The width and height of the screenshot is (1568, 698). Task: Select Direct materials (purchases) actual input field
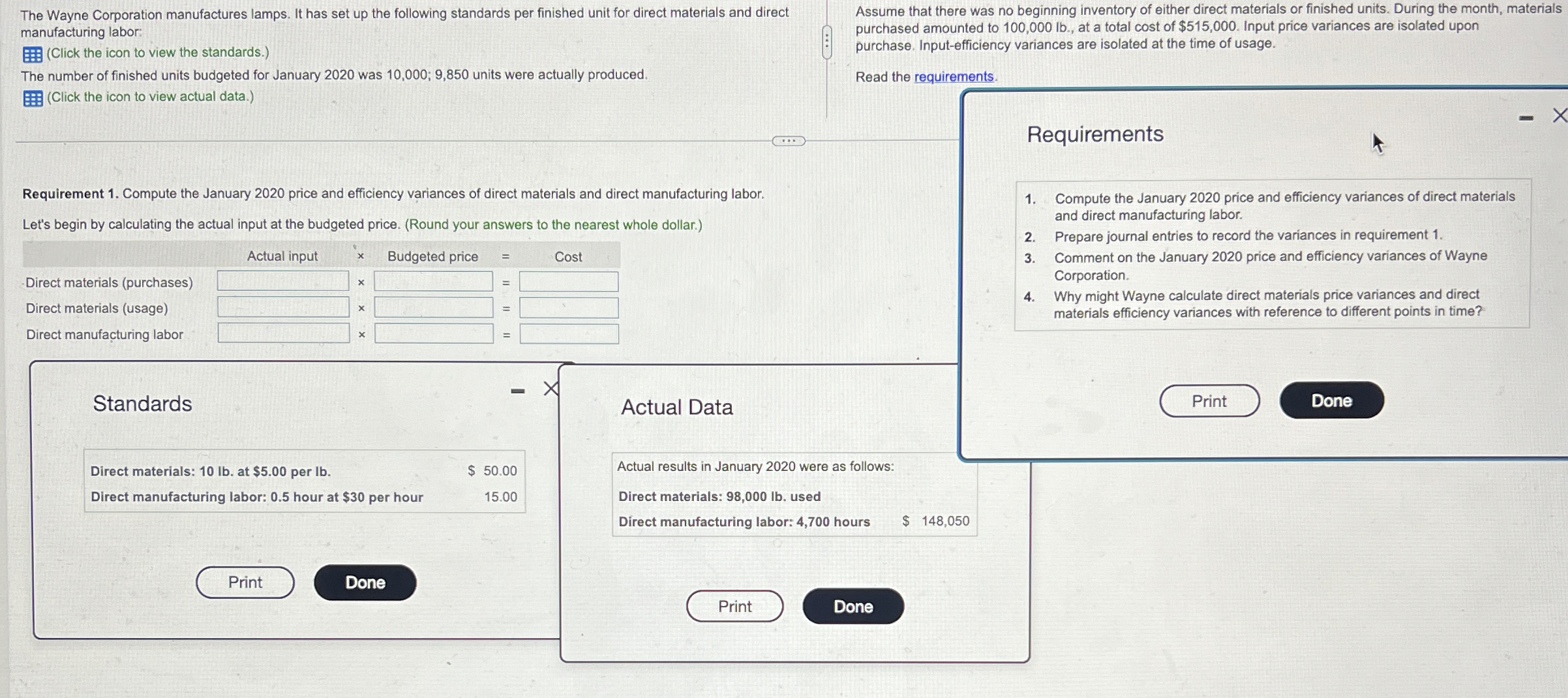[283, 281]
